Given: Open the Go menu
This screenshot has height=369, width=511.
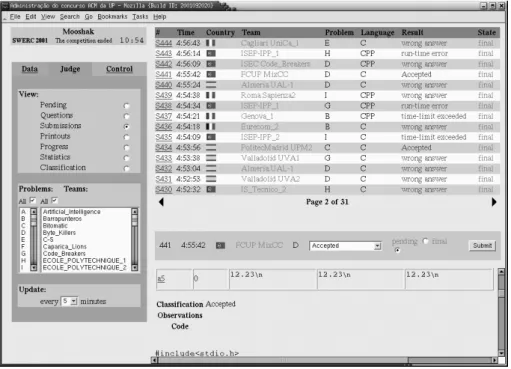Looking at the screenshot, I should coord(89,17).
